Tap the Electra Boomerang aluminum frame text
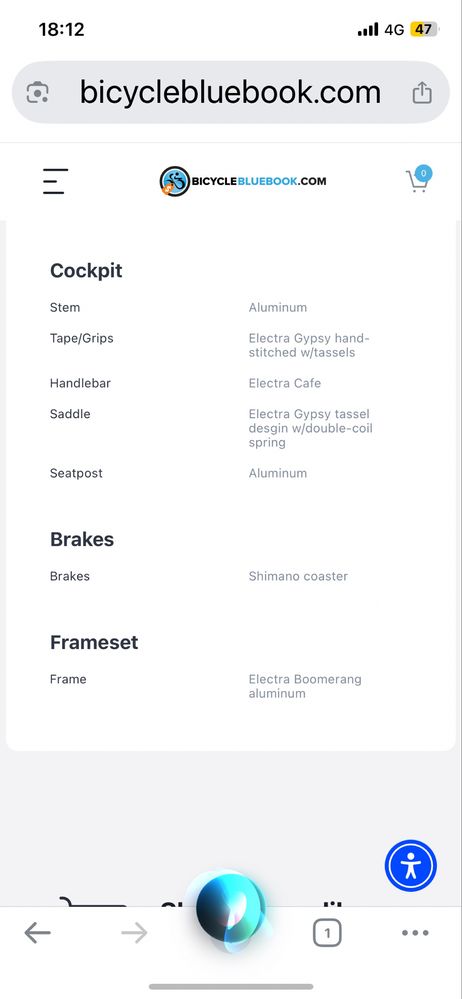This screenshot has height=999, width=462. pos(305,686)
